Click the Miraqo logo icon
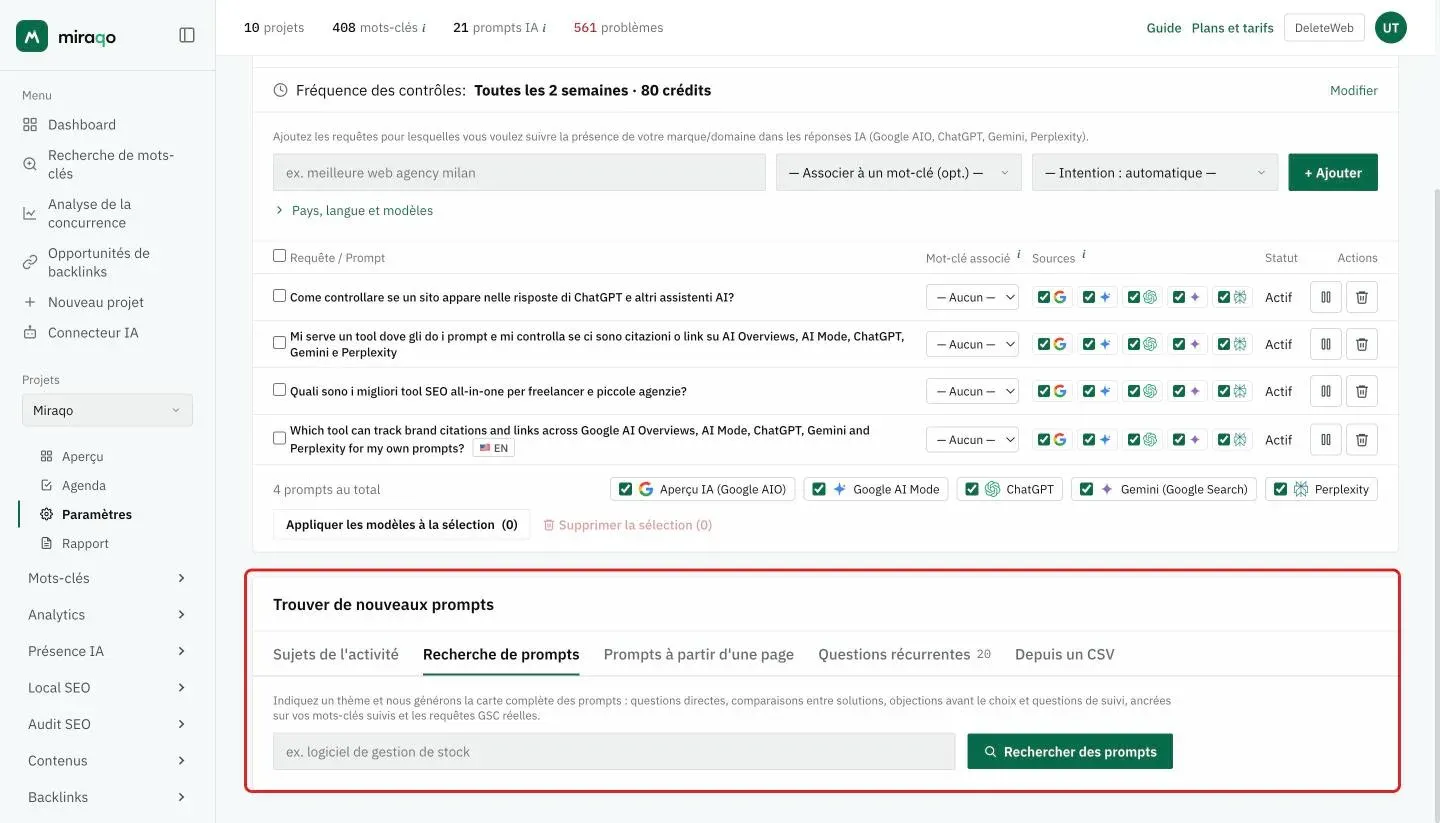This screenshot has height=823, width=1440. (x=32, y=36)
